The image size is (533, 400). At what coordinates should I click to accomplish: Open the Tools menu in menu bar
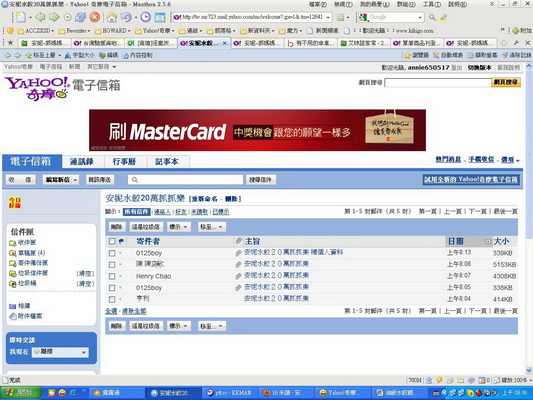(x=432, y=4)
